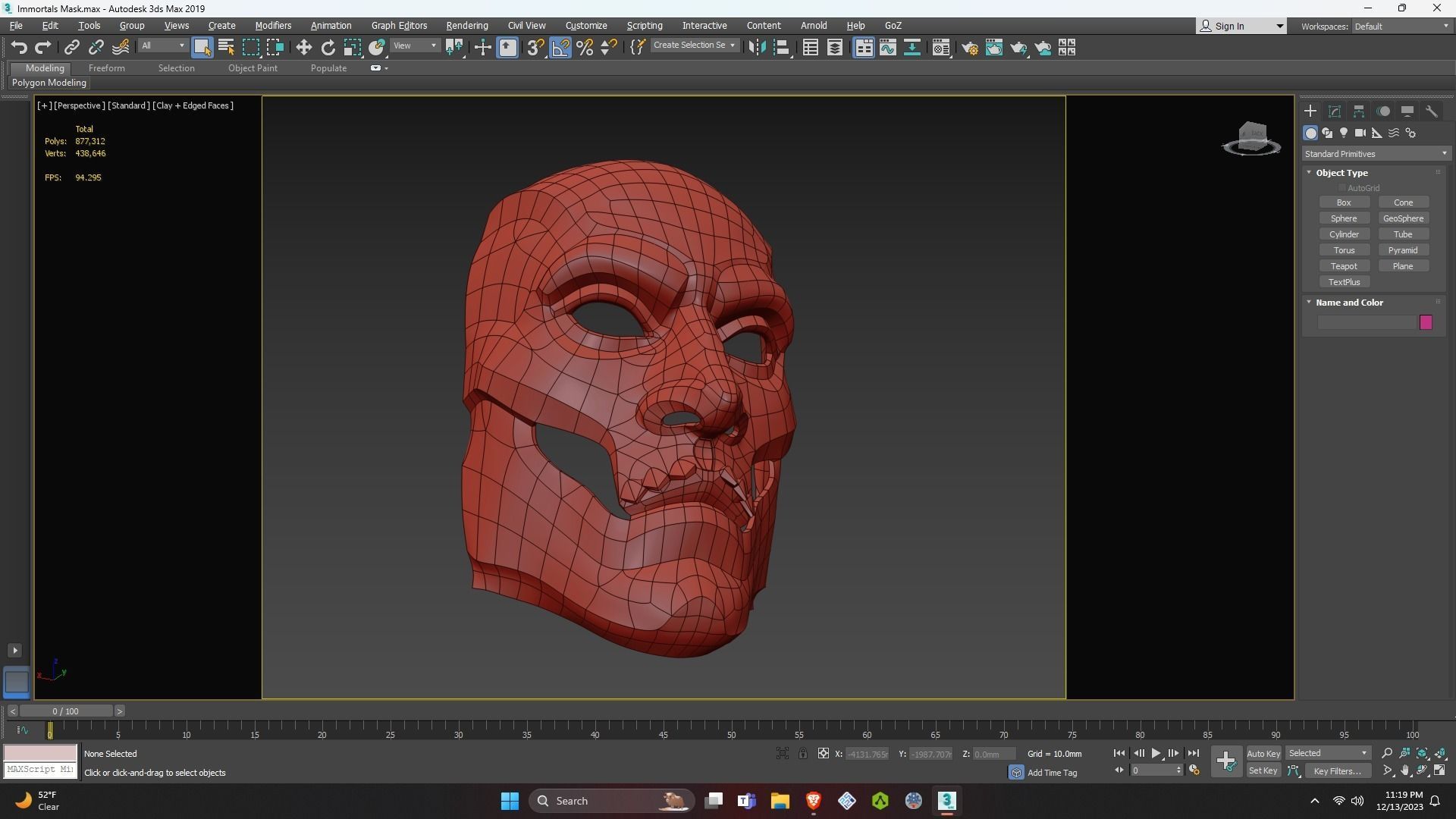Click the Set Key button
This screenshot has height=819, width=1456.
click(x=1263, y=771)
